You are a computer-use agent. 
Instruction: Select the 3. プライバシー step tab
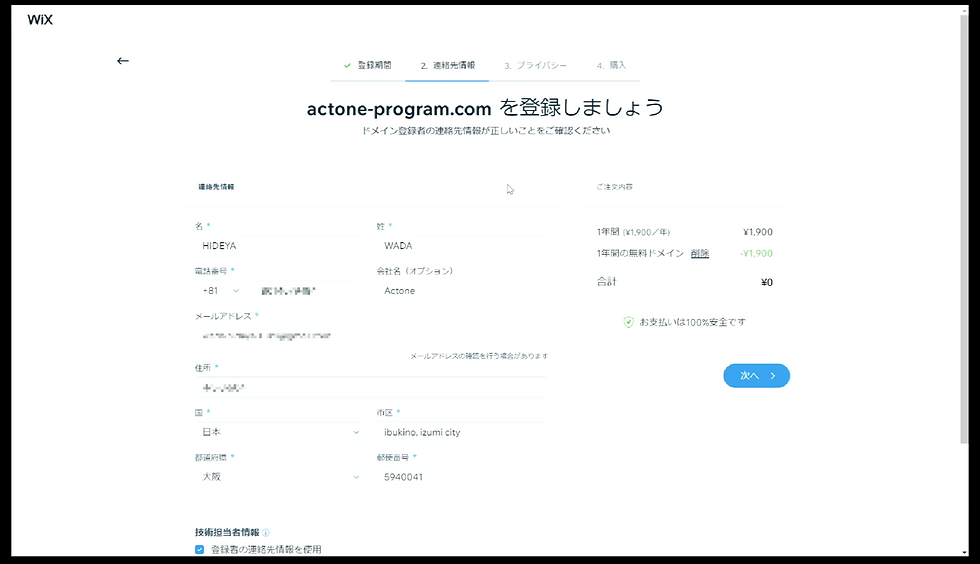(536, 65)
